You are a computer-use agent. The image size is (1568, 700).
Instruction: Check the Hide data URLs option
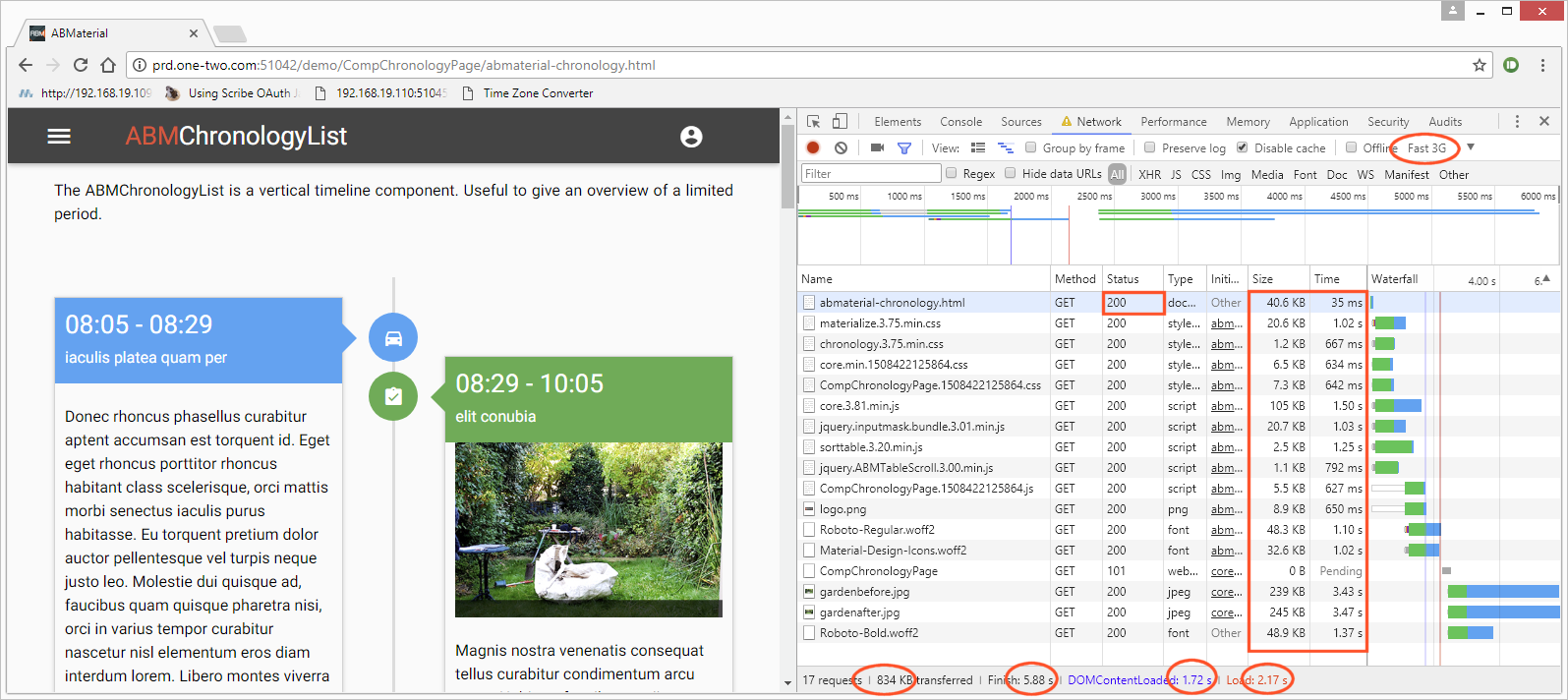[x=1010, y=173]
